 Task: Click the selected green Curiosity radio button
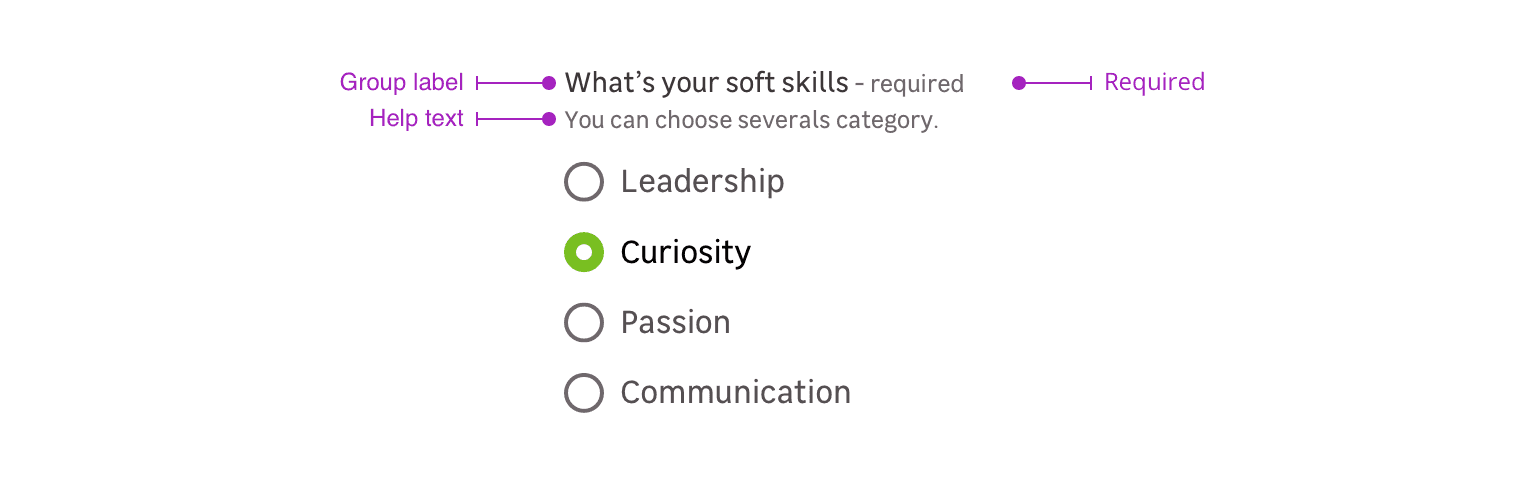point(584,252)
